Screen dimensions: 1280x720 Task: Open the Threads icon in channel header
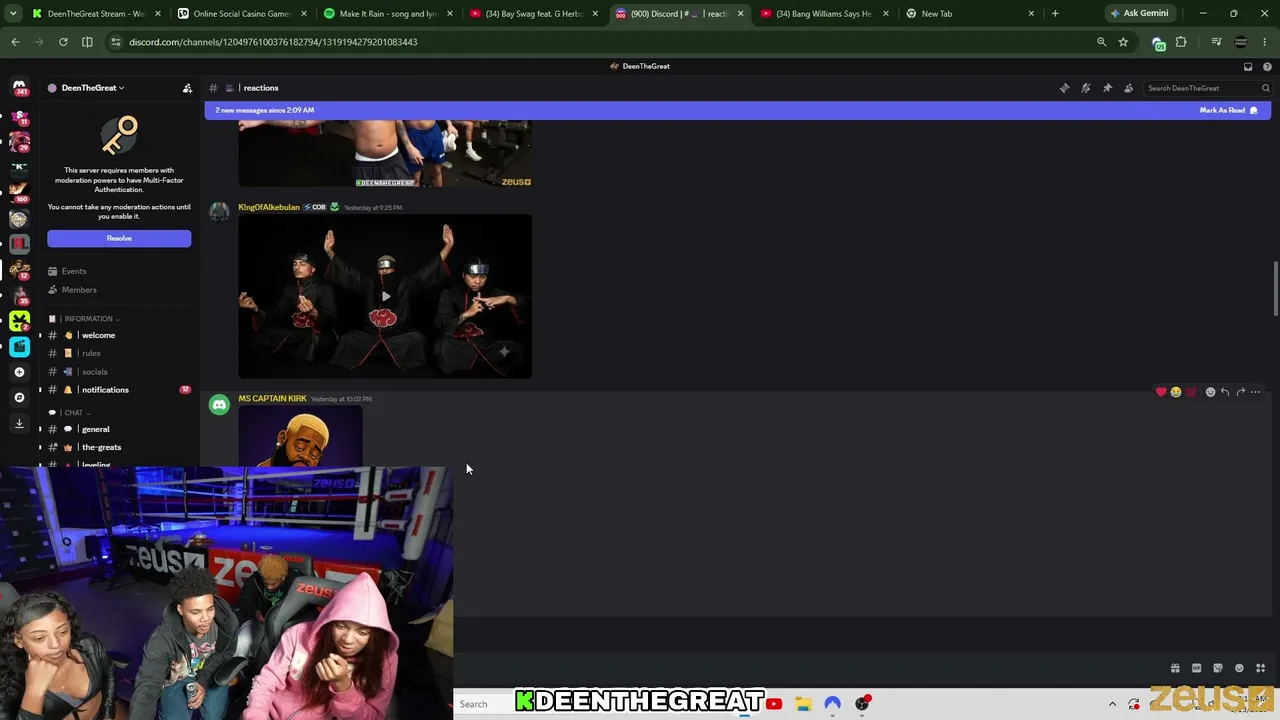point(1064,88)
